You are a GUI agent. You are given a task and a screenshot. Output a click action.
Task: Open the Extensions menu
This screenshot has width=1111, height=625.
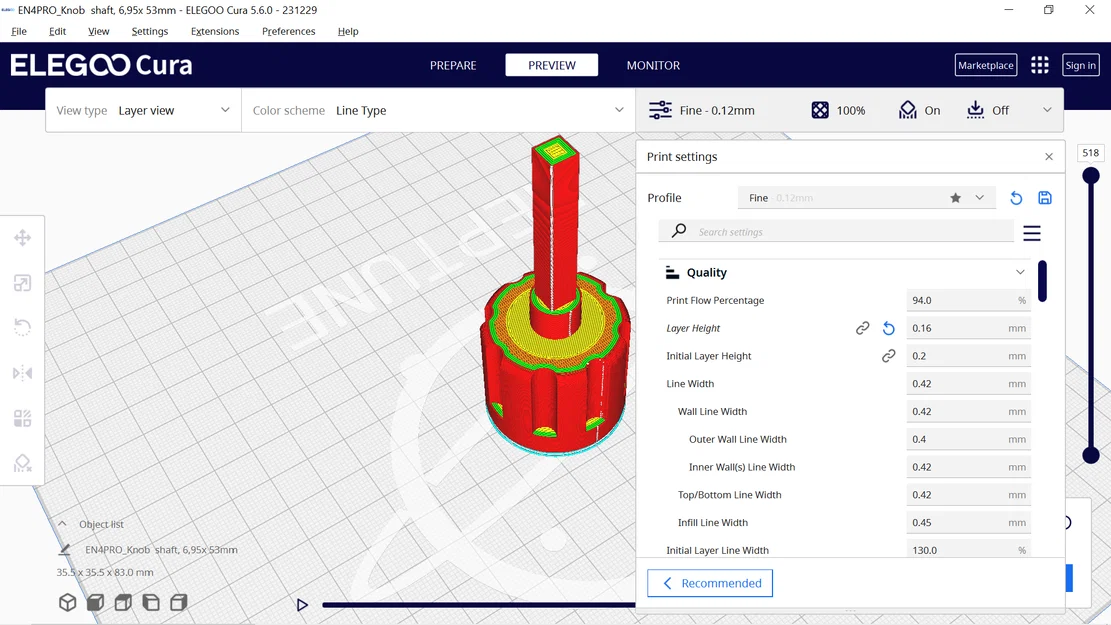click(215, 31)
